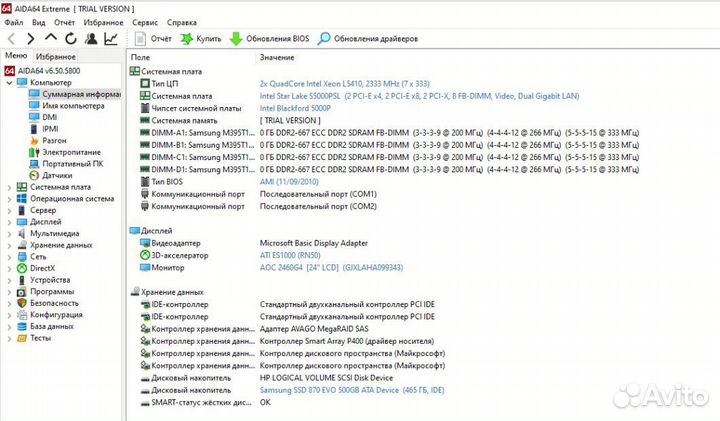Open the ATI ES1000 (RN50) link
Viewport: 720px width, 421px height.
290,255
